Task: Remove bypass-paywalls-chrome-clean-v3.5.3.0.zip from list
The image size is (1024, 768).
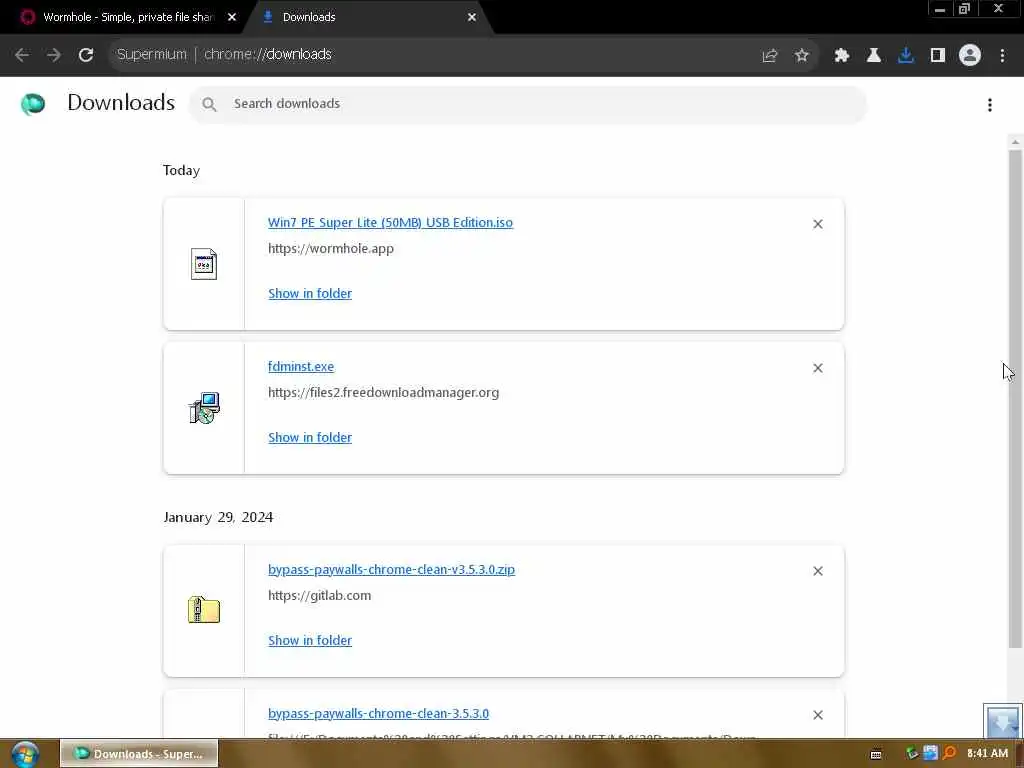Action: (x=818, y=571)
